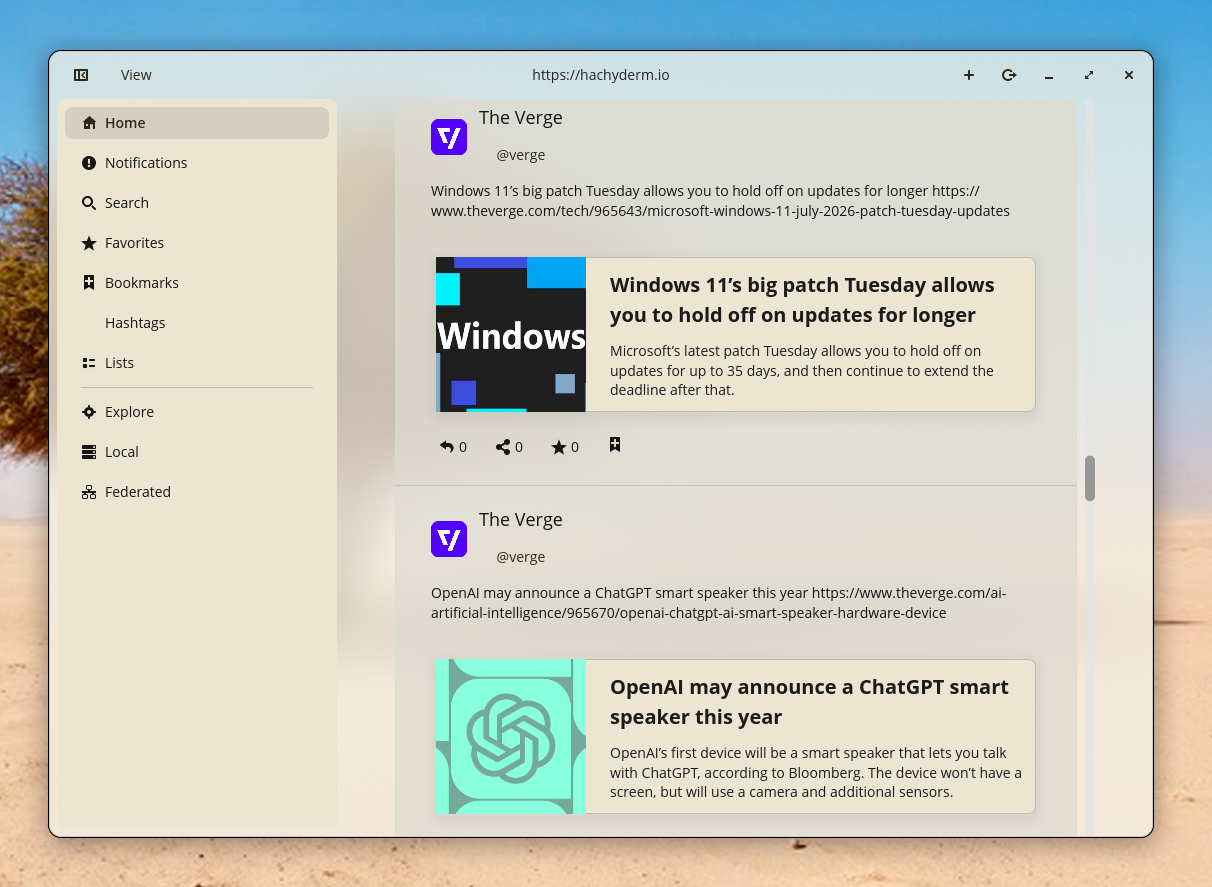Image resolution: width=1212 pixels, height=887 pixels.
Task: Open Hashtags page
Action: (197, 323)
